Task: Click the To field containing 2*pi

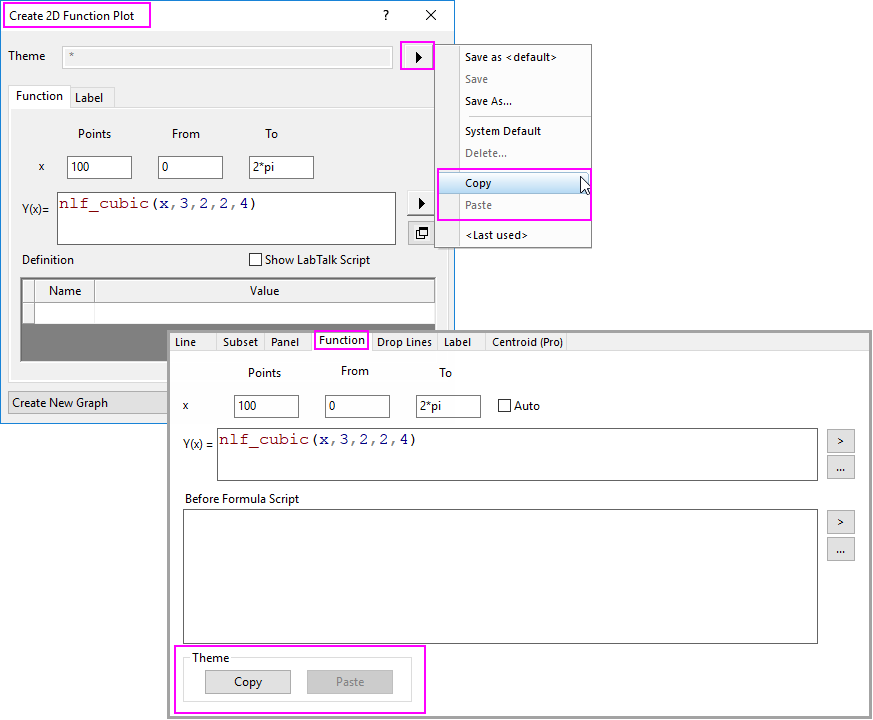Action: point(280,167)
